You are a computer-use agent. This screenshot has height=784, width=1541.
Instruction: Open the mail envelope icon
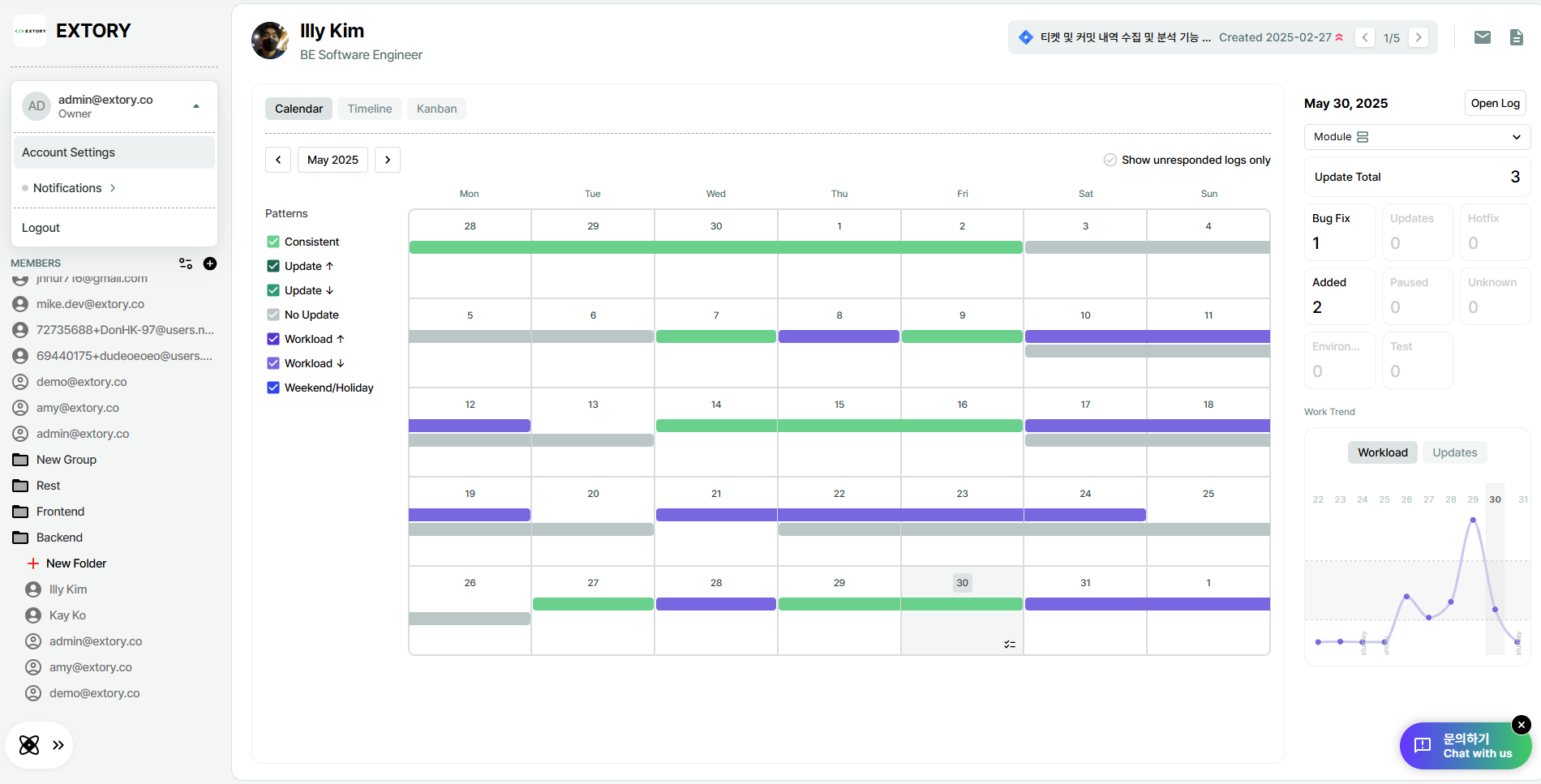tap(1482, 37)
